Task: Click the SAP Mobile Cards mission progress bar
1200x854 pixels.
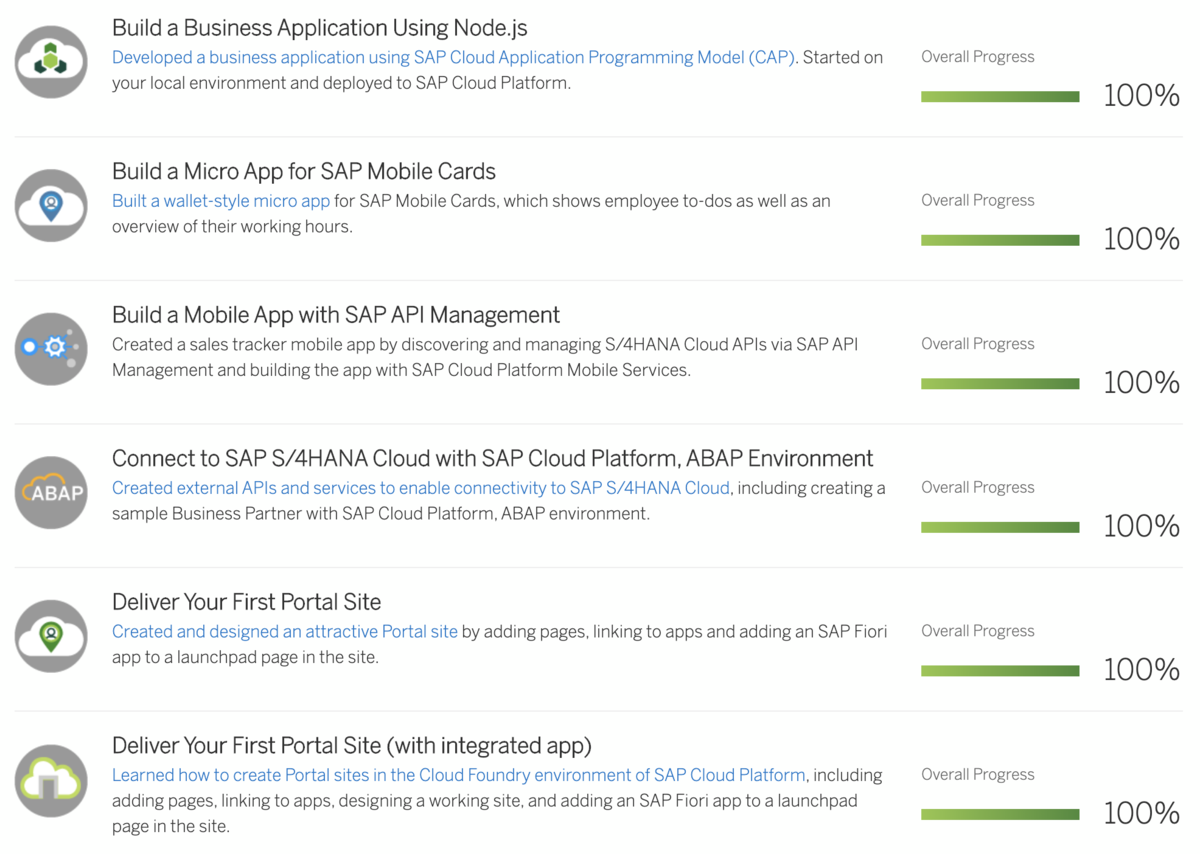Action: tap(1000, 240)
